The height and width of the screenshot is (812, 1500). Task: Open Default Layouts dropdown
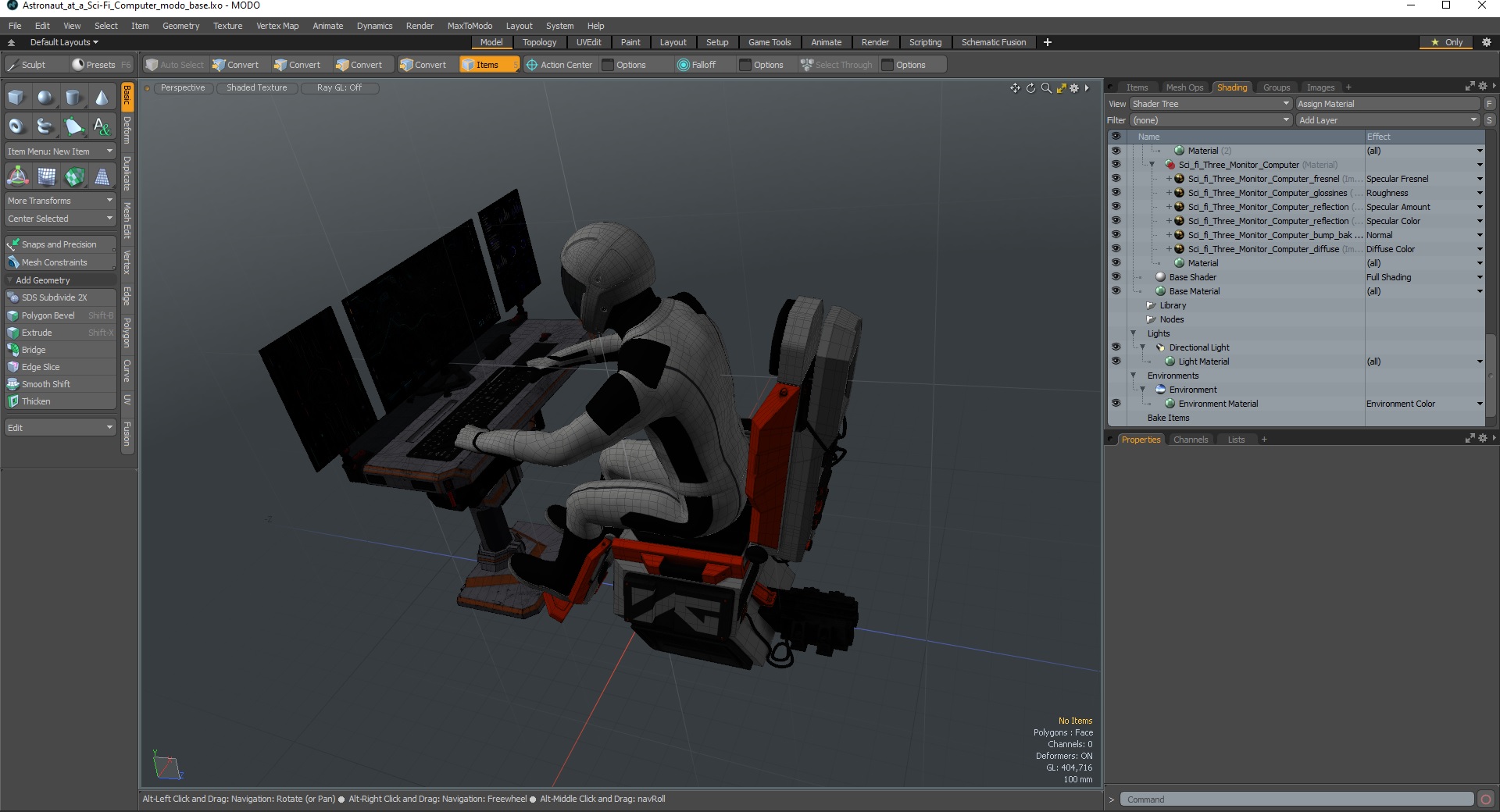pyautogui.click(x=64, y=42)
